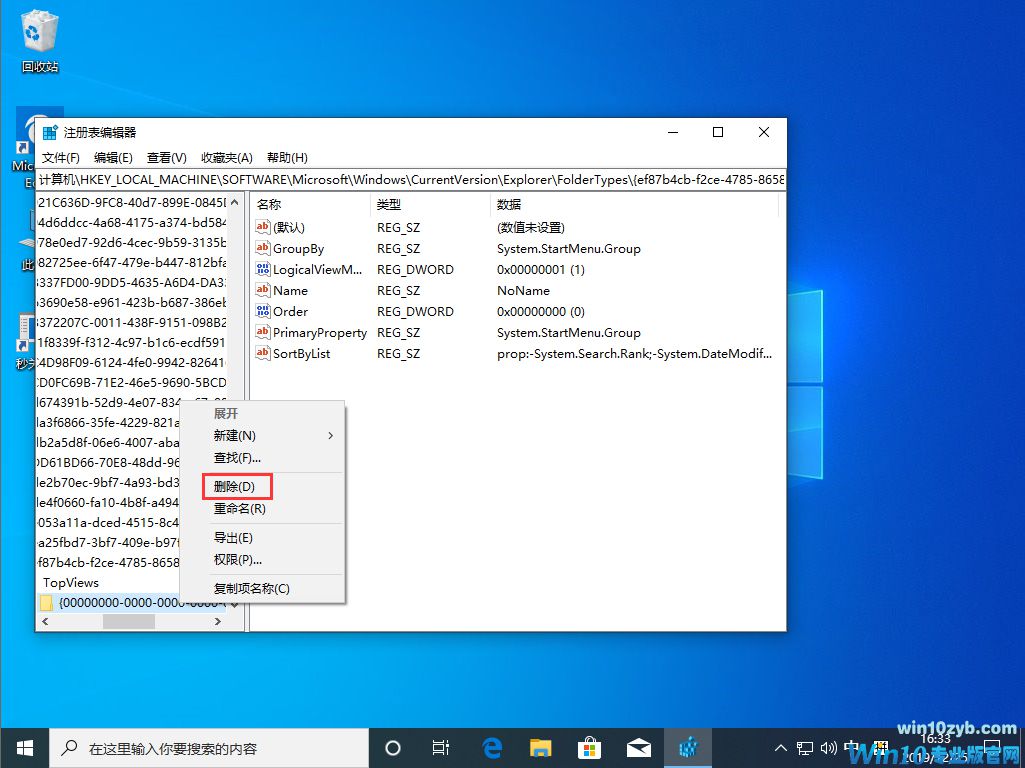Open File Explorer from the taskbar
The width and height of the screenshot is (1025, 768).
[540, 747]
